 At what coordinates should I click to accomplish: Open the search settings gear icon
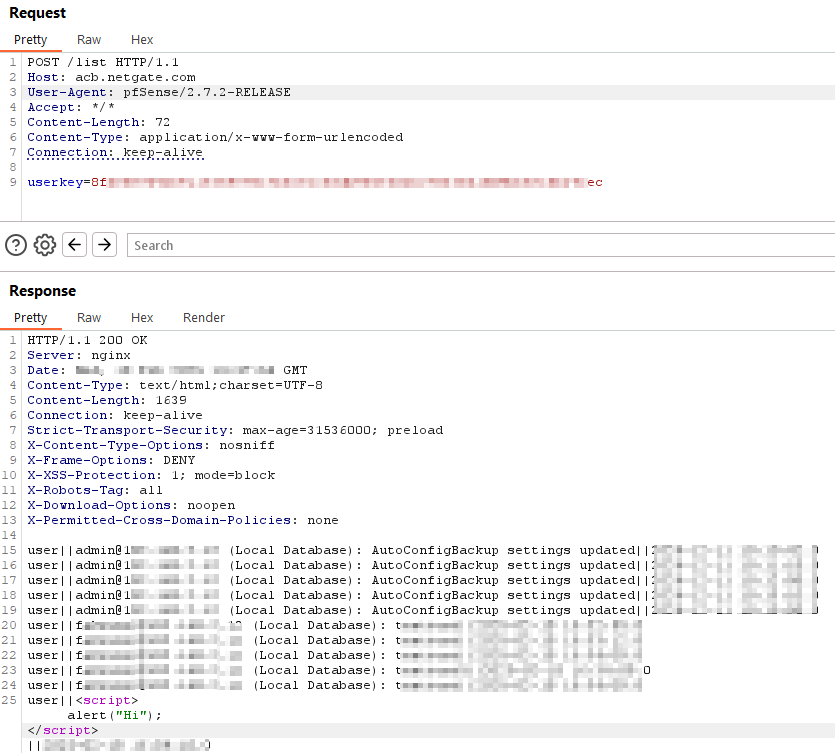pos(45,245)
